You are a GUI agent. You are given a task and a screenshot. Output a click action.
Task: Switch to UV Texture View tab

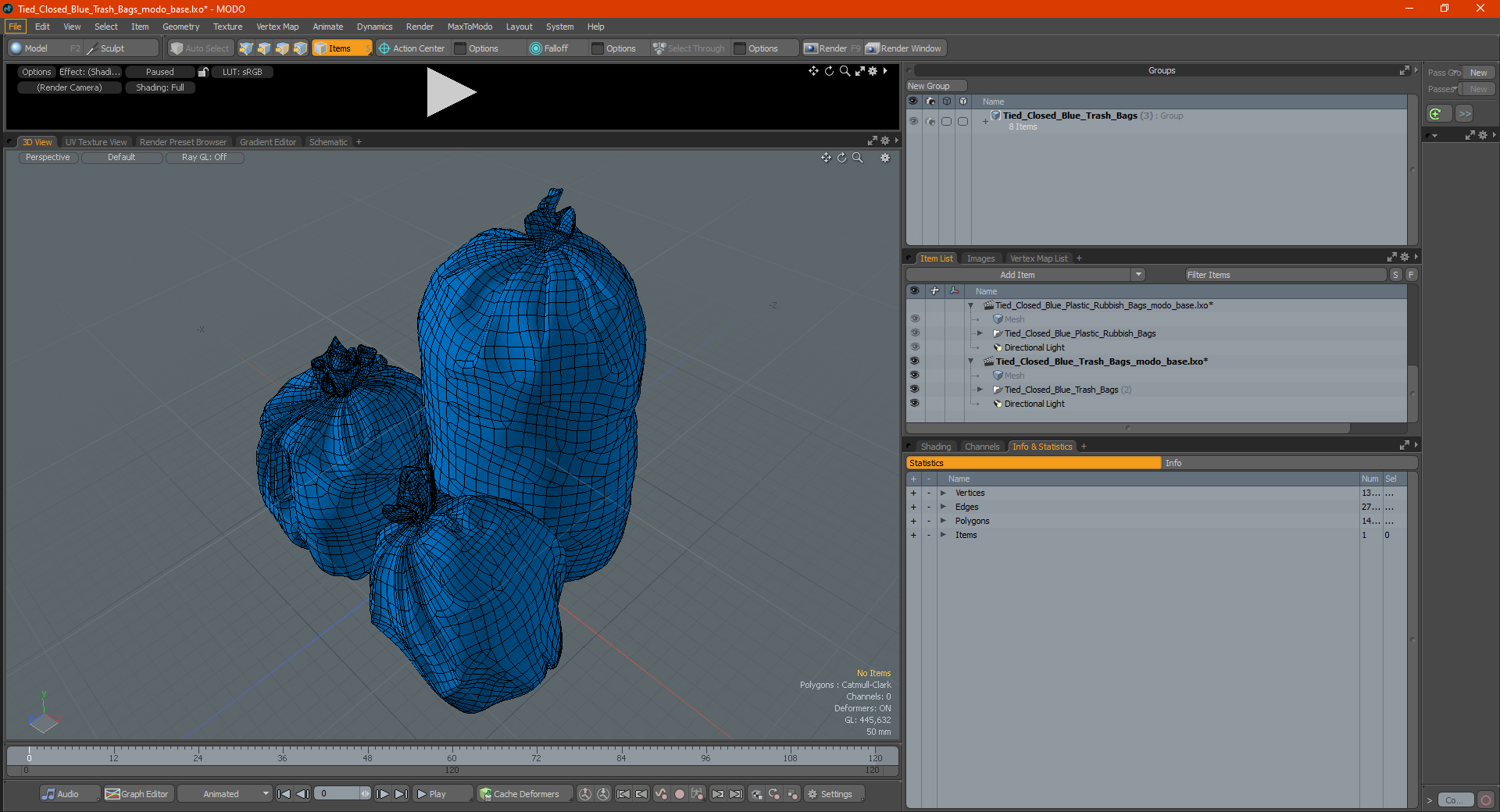tap(96, 142)
